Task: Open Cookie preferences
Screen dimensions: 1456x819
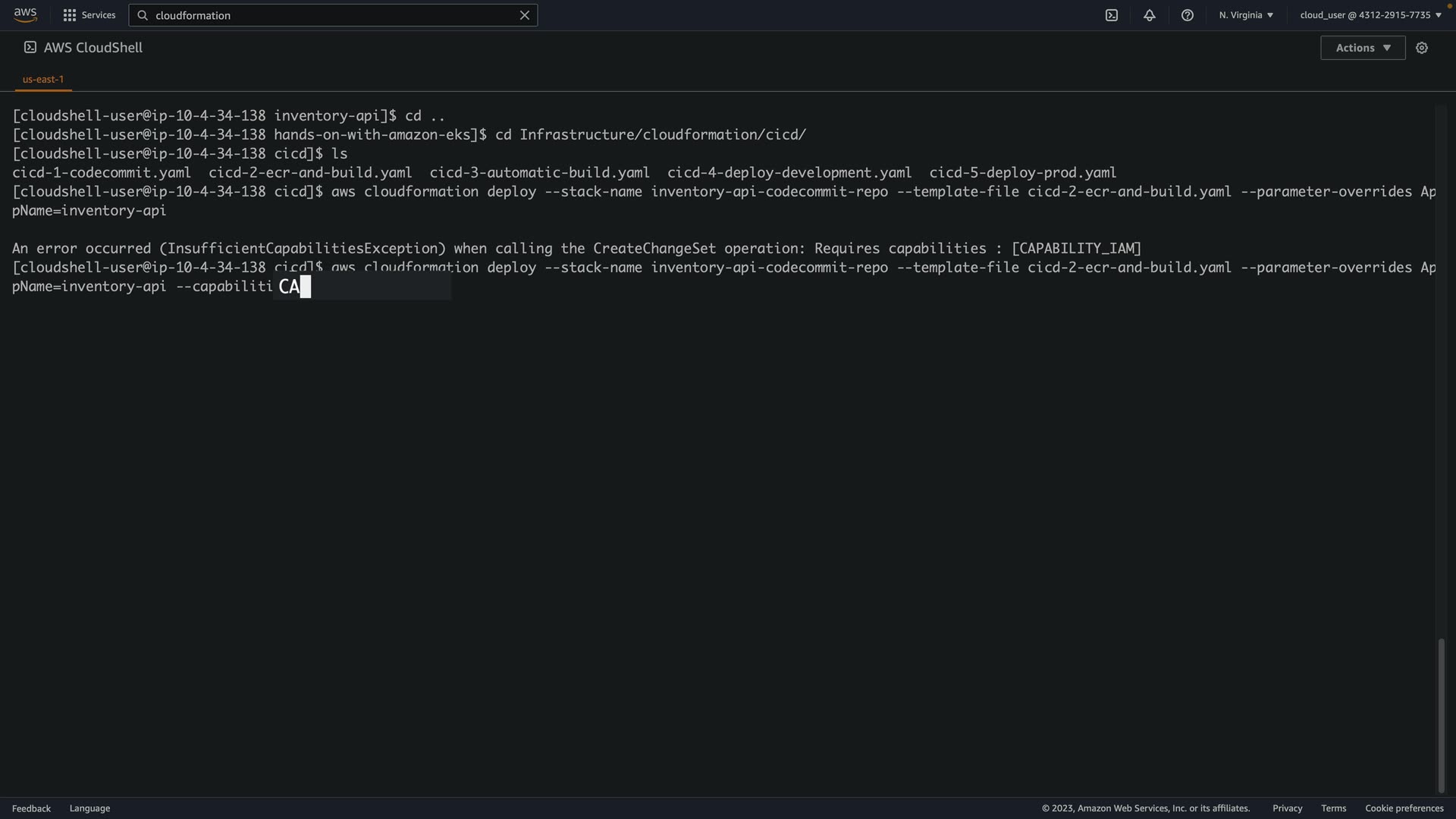Action: tap(1404, 808)
